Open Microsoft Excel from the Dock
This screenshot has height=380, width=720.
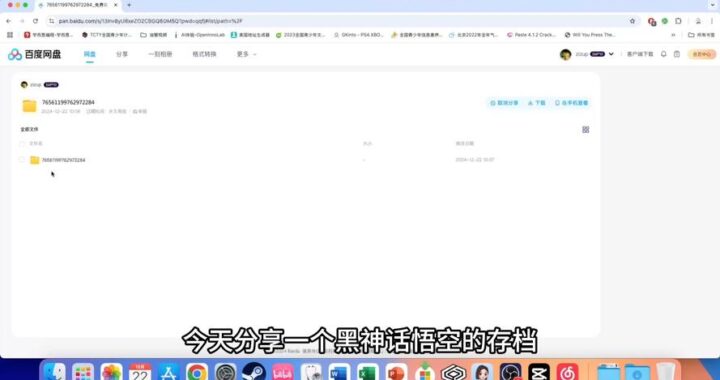pyautogui.click(x=368, y=372)
